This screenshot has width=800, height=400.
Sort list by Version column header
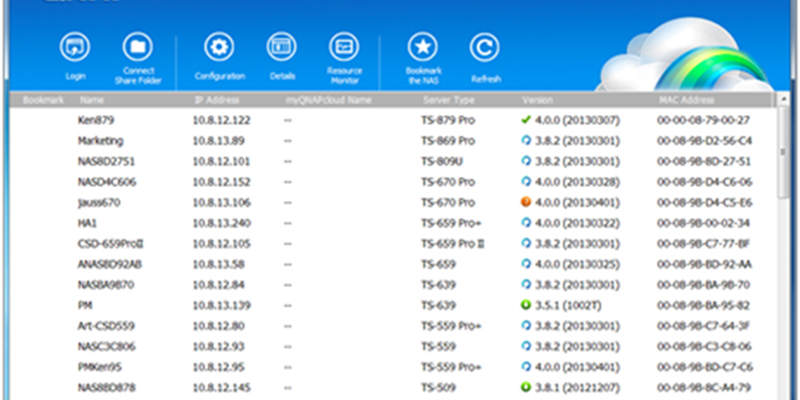pyautogui.click(x=537, y=100)
